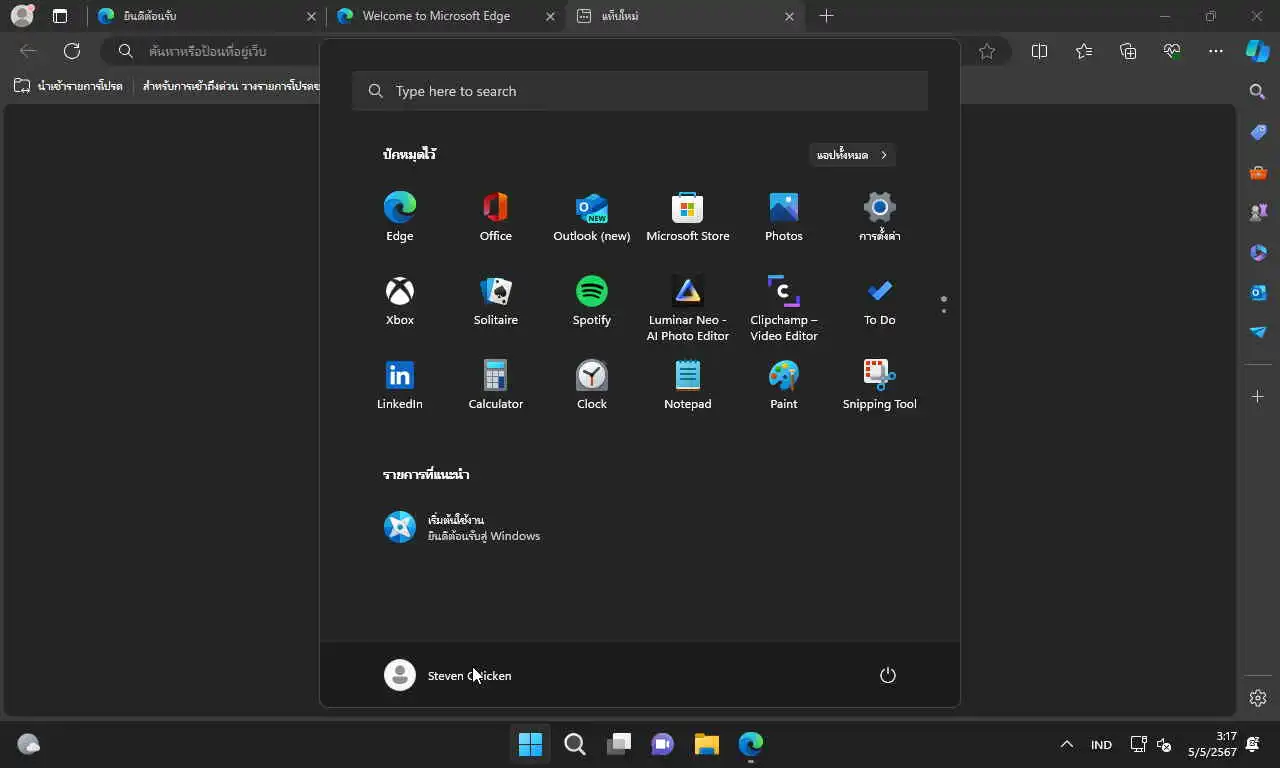Switch to the first Edge tab
Image resolution: width=1280 pixels, height=768 pixels.
[208, 16]
